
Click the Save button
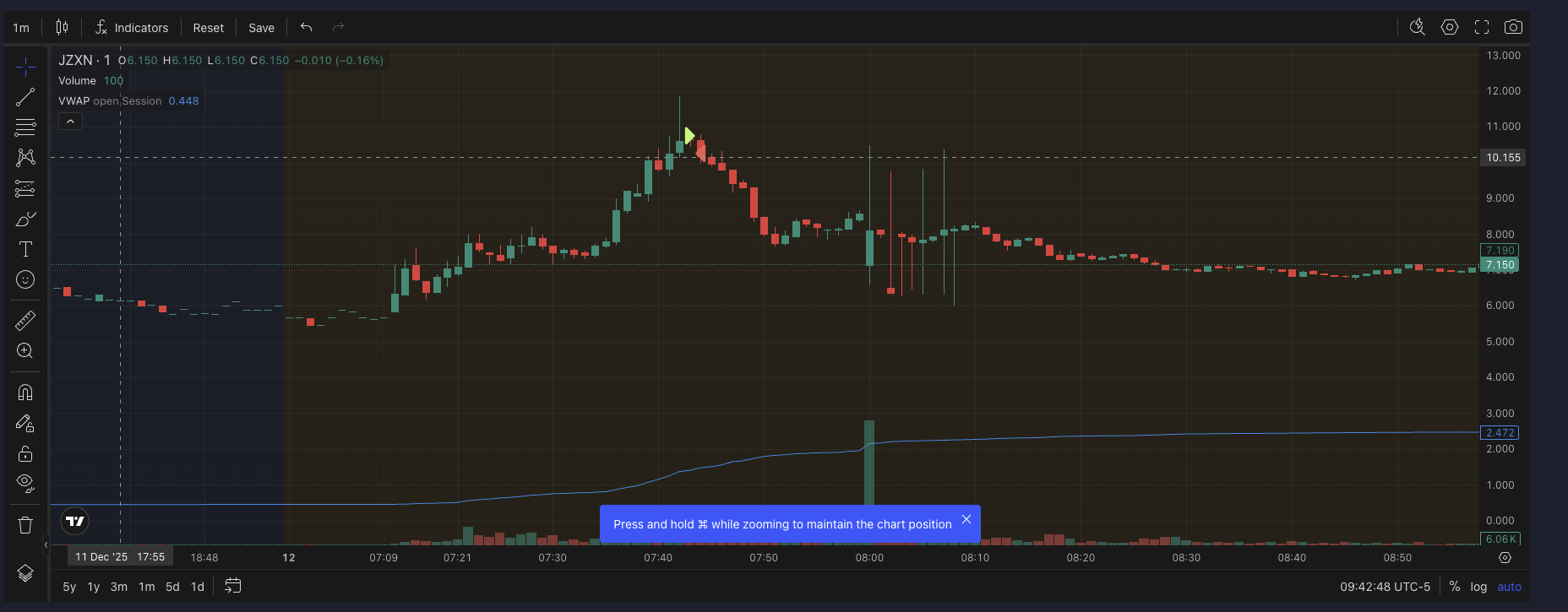tap(261, 28)
